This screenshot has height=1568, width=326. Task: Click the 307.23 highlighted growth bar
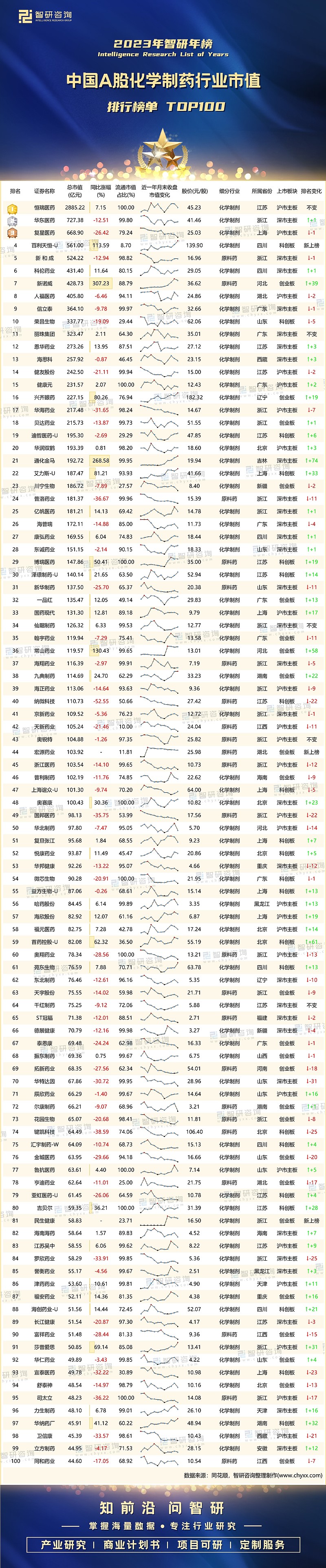click(x=101, y=284)
